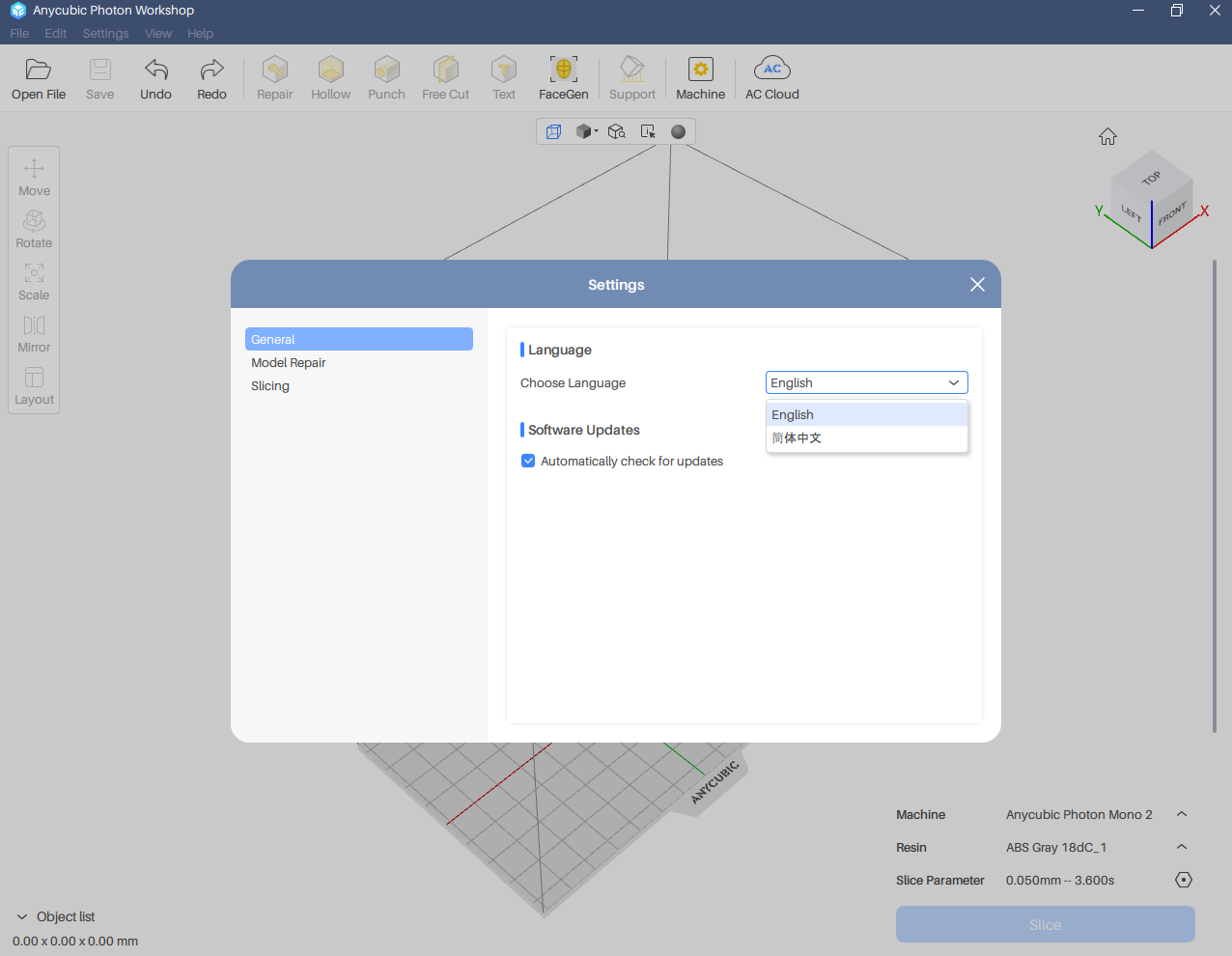The image size is (1232, 956).
Task: Redo the last action
Action: click(x=211, y=79)
